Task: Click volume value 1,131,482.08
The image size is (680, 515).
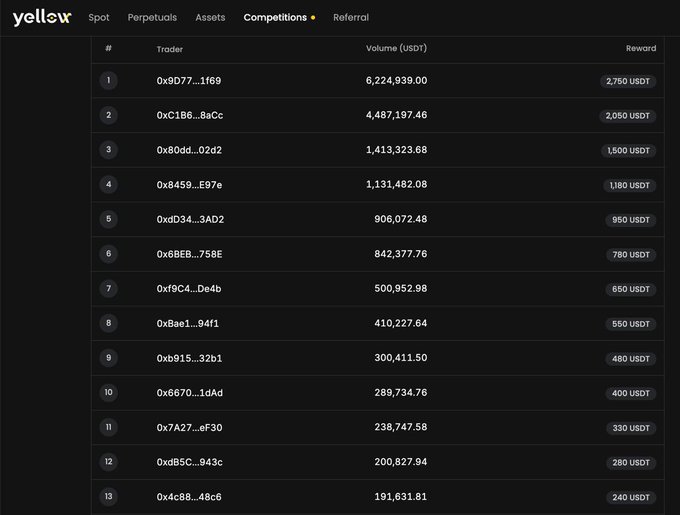Action: pyautogui.click(x=396, y=185)
